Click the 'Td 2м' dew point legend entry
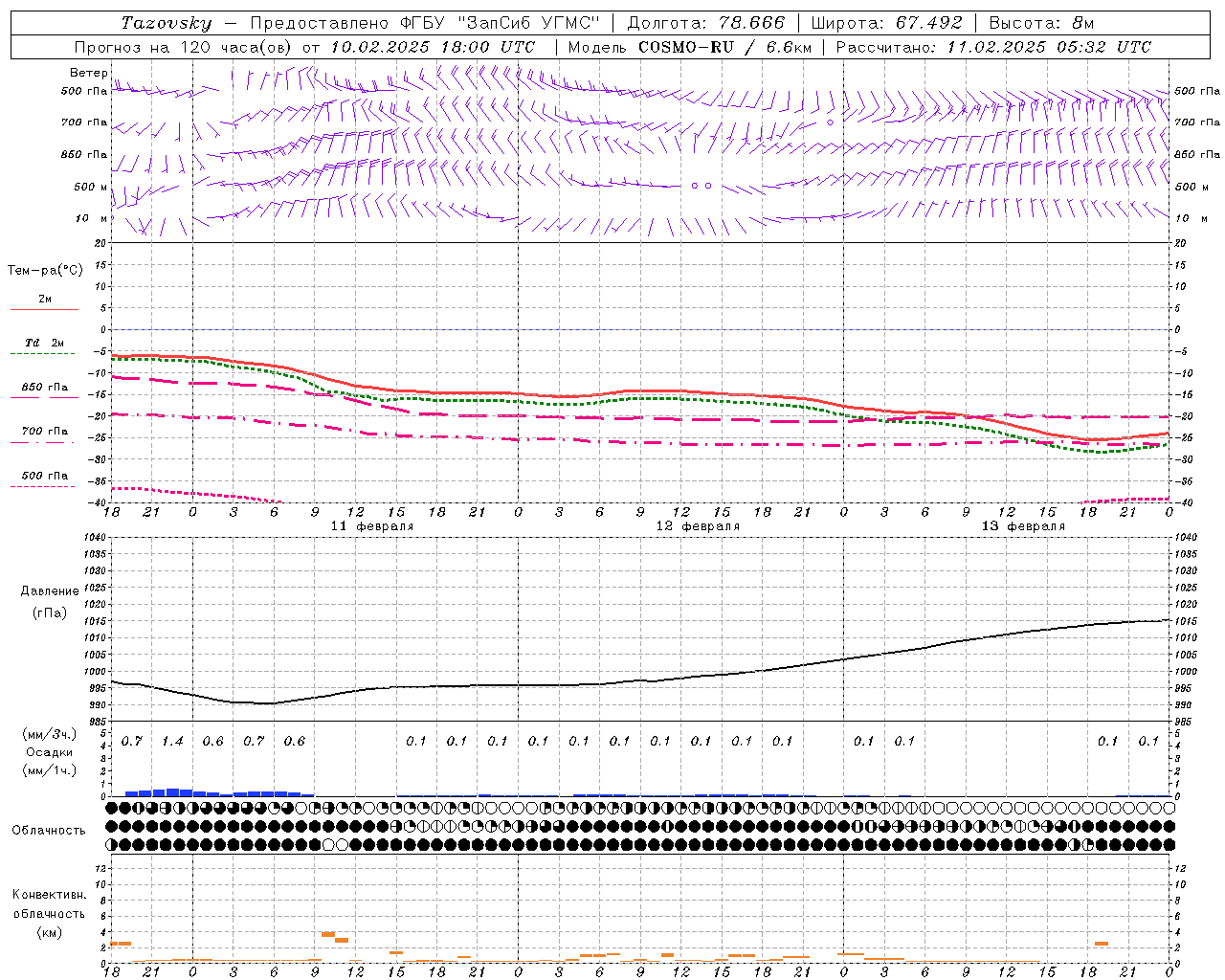Image resolution: width=1225 pixels, height=980 pixels. 44,343
